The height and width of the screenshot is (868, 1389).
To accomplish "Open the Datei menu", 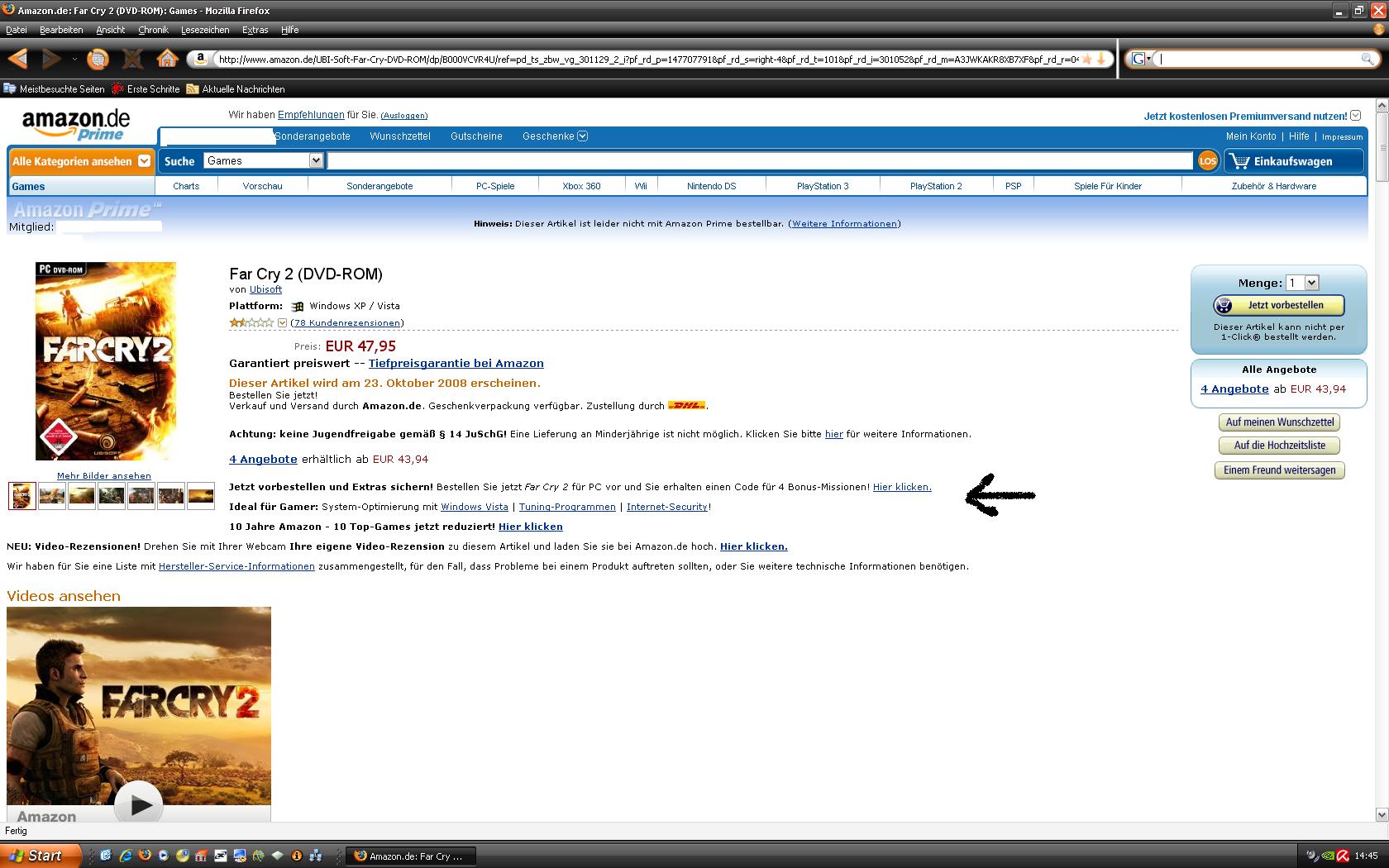I will pyautogui.click(x=17, y=30).
